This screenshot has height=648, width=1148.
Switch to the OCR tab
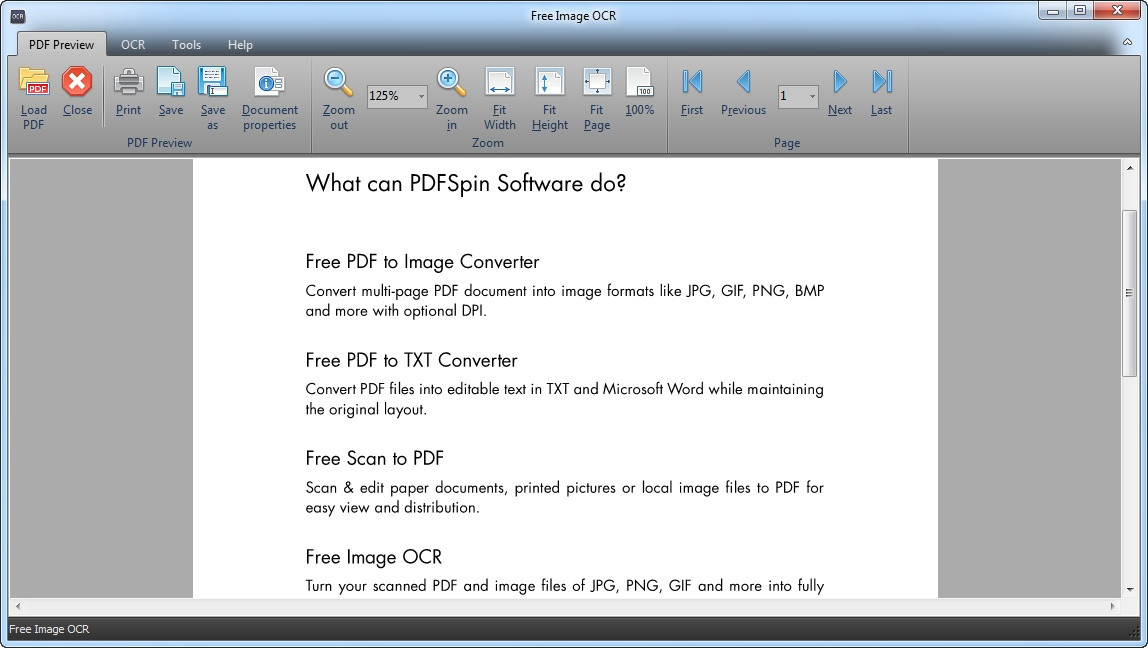click(x=133, y=45)
